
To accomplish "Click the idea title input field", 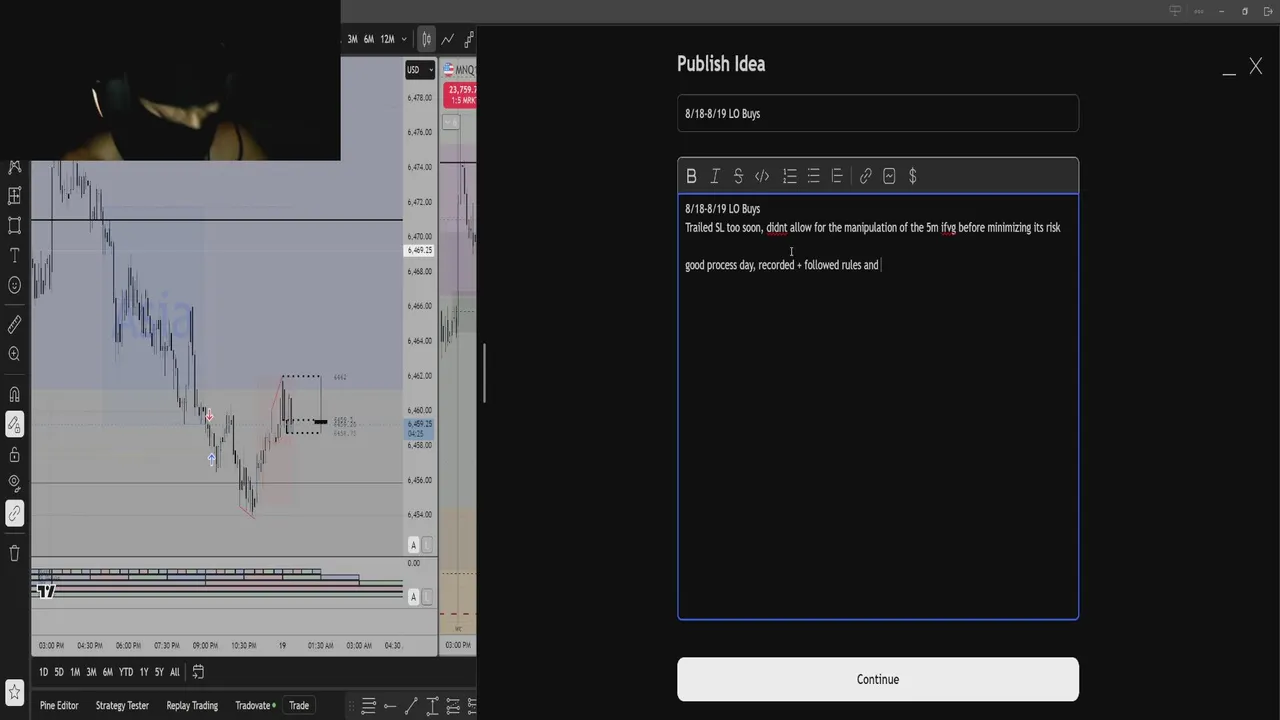I will (878, 113).
